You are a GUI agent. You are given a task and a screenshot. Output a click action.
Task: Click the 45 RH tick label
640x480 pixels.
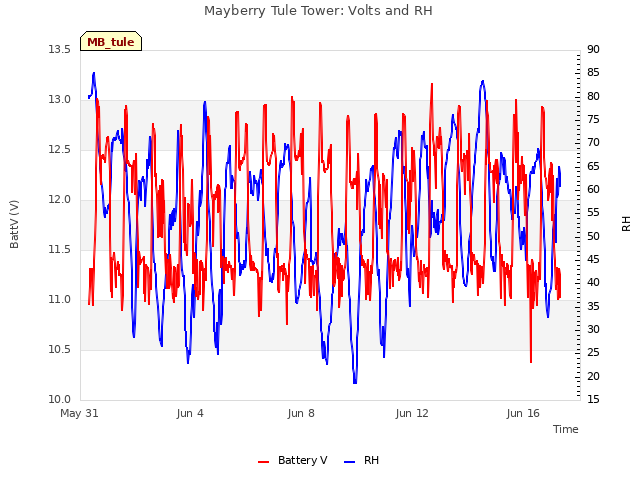(593, 260)
